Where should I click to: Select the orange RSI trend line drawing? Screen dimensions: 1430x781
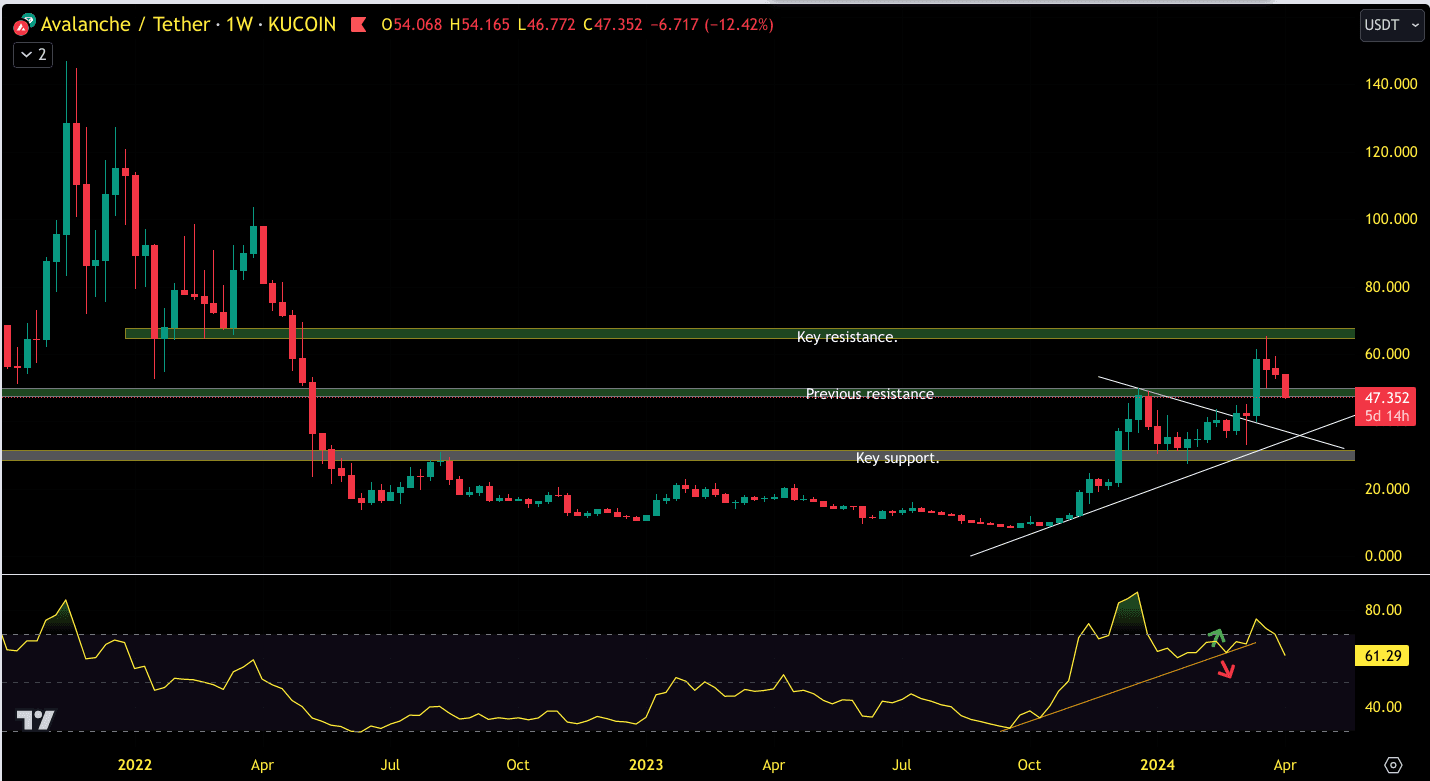pos(1130,686)
